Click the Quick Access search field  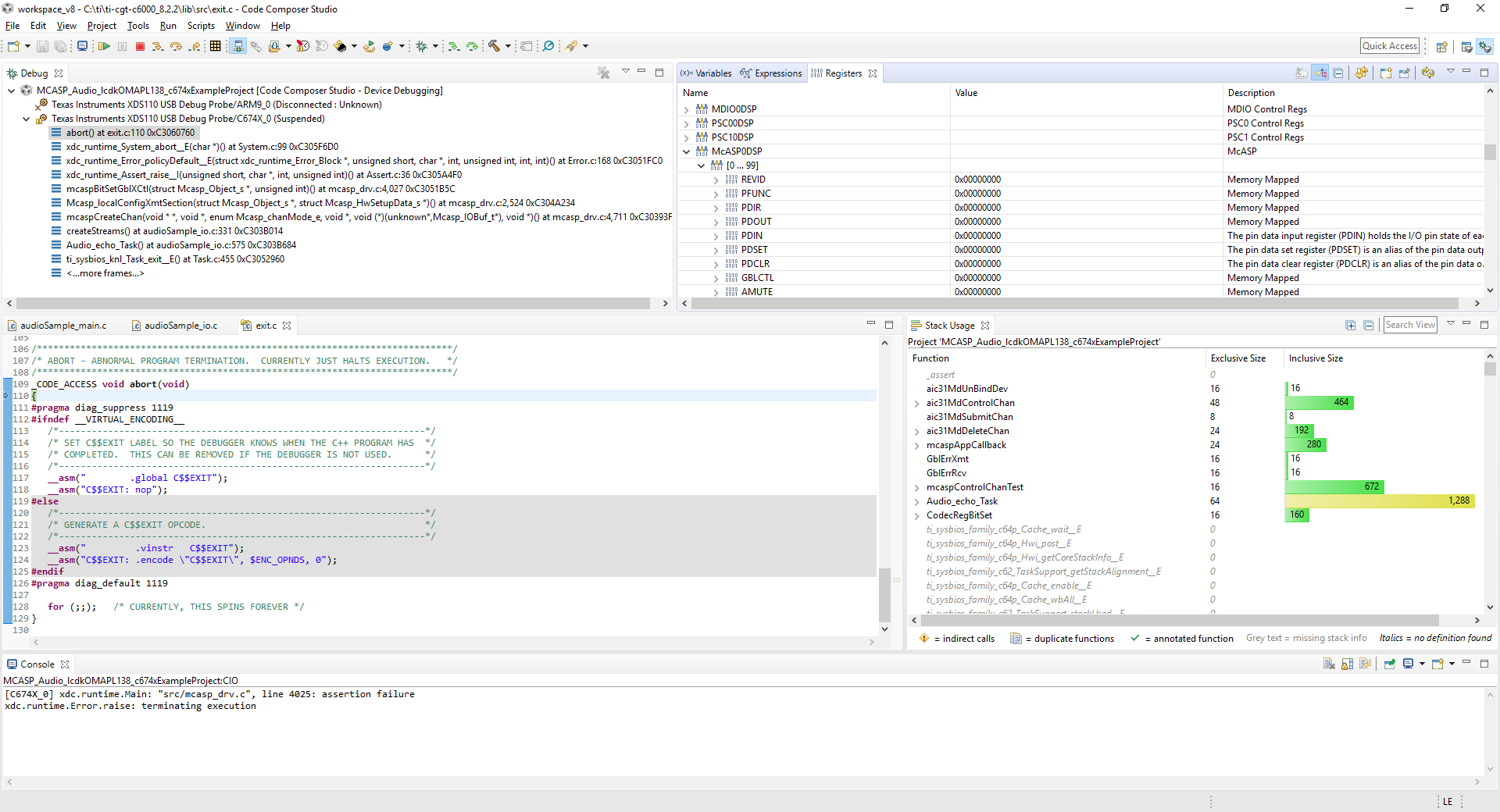click(x=1389, y=46)
